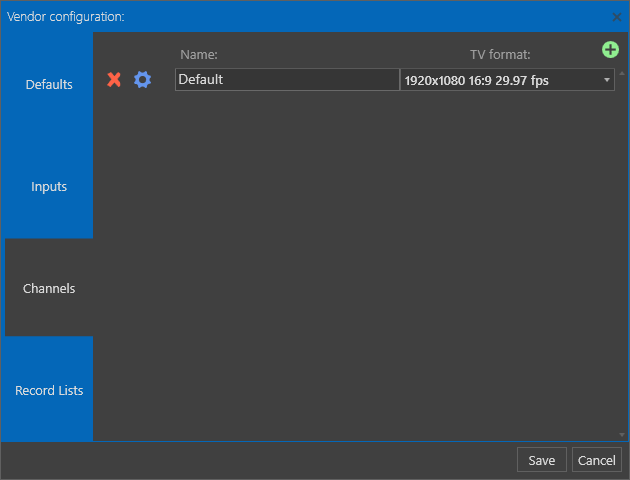
Task: Add a new channel with green plus
Action: [x=610, y=50]
